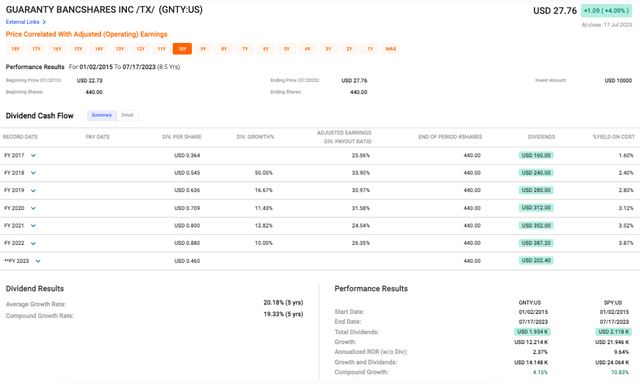Expand the FY 2020 row chevron
Image resolution: width=640 pixels, height=384 pixels.
pos(33,208)
